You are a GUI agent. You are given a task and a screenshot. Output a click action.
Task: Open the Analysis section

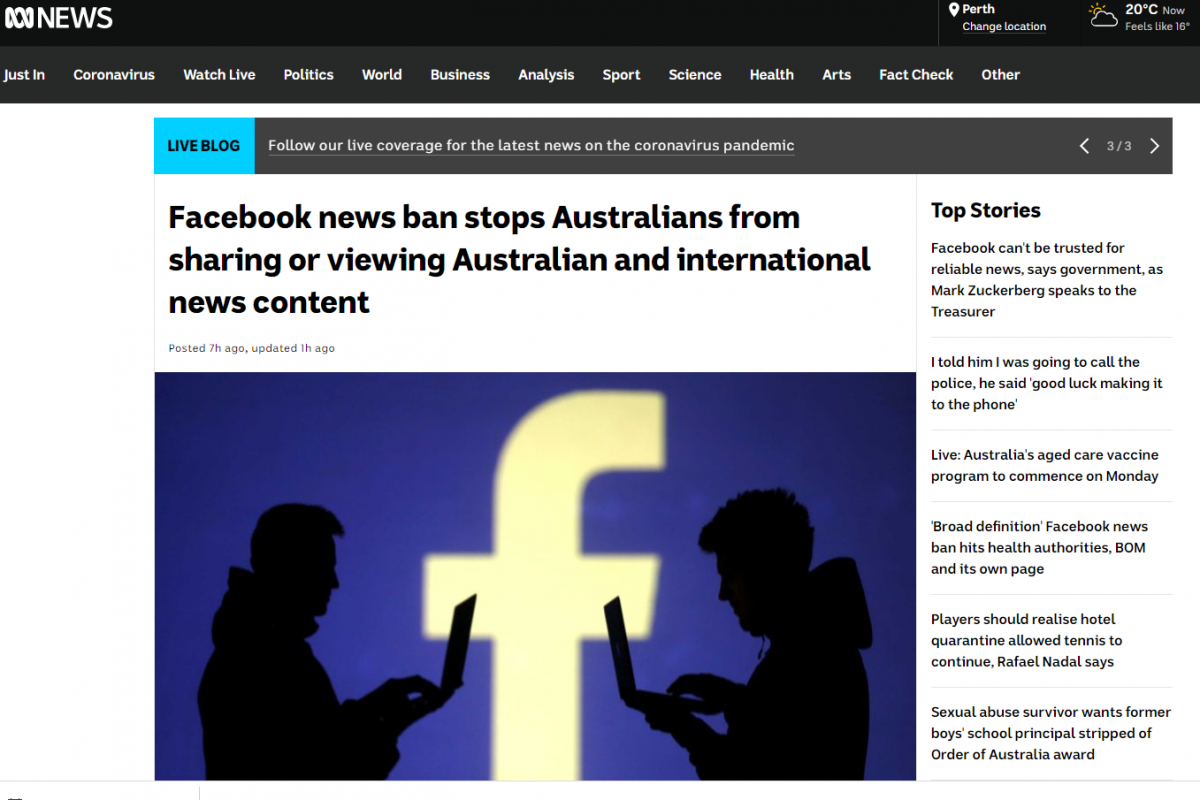(546, 75)
